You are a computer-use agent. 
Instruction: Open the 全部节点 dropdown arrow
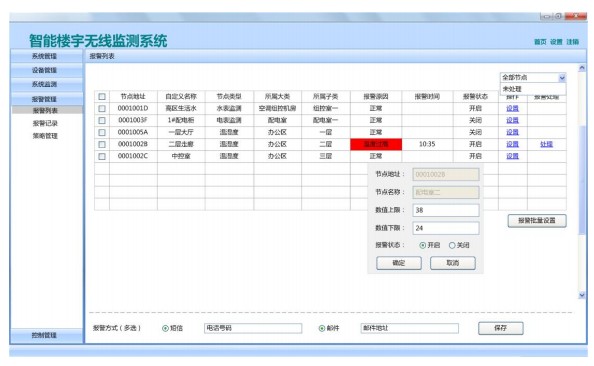562,78
